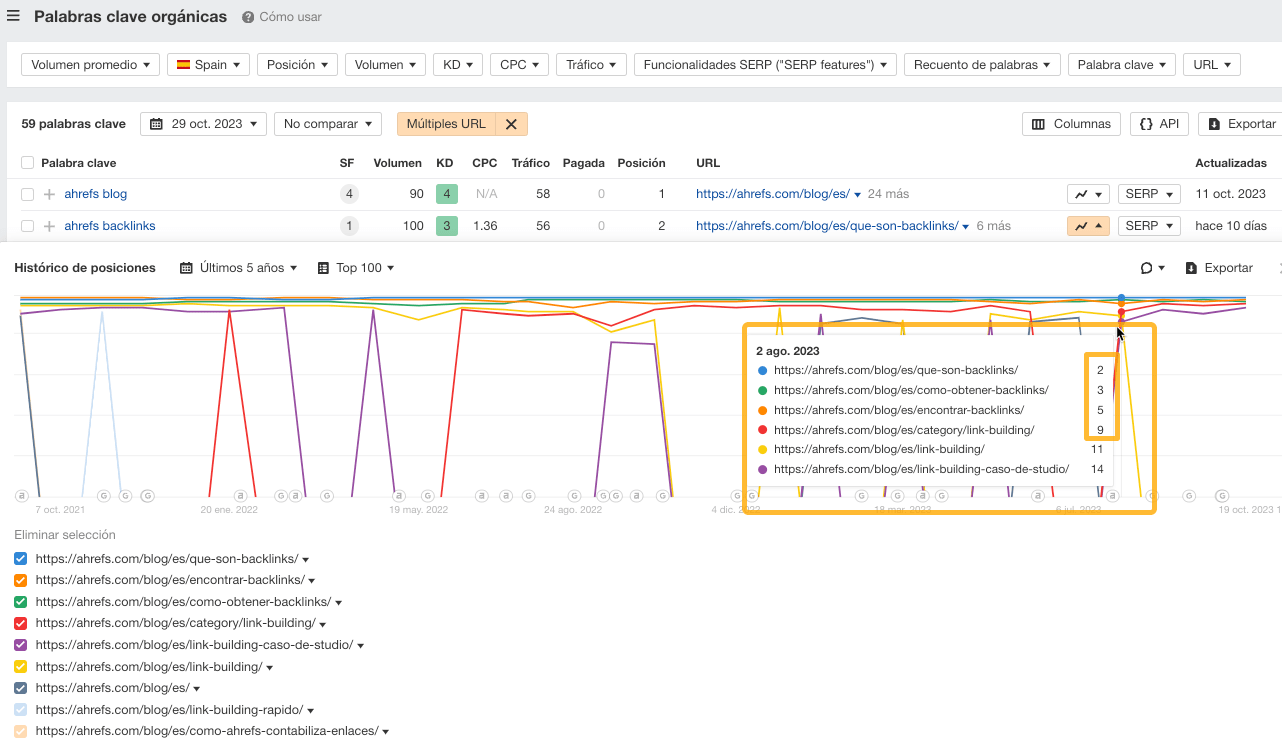Open the "Últimos 5 años" range dropdown
Screen dimensions: 1282x742
pos(239,267)
